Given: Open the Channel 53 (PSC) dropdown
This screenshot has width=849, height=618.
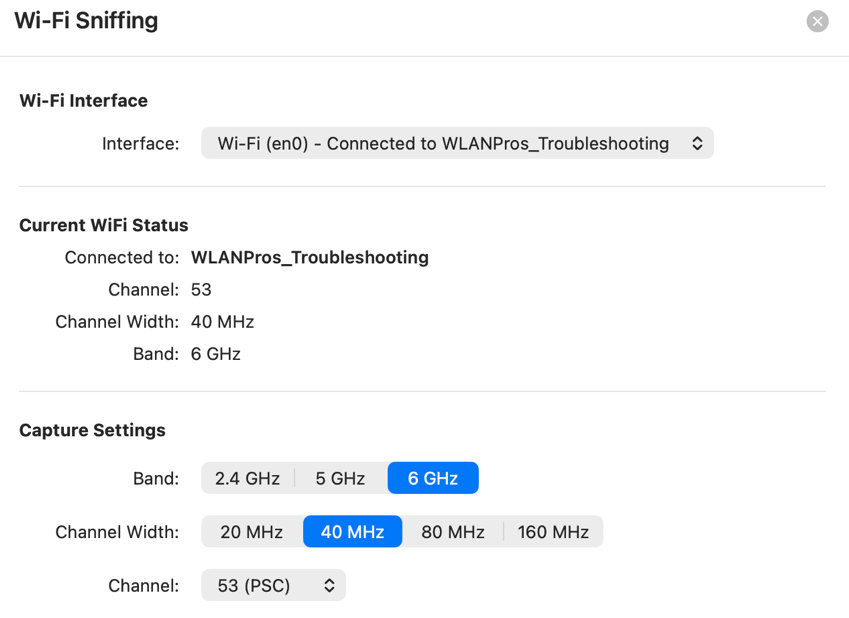Looking at the screenshot, I should pyautogui.click(x=273, y=586).
